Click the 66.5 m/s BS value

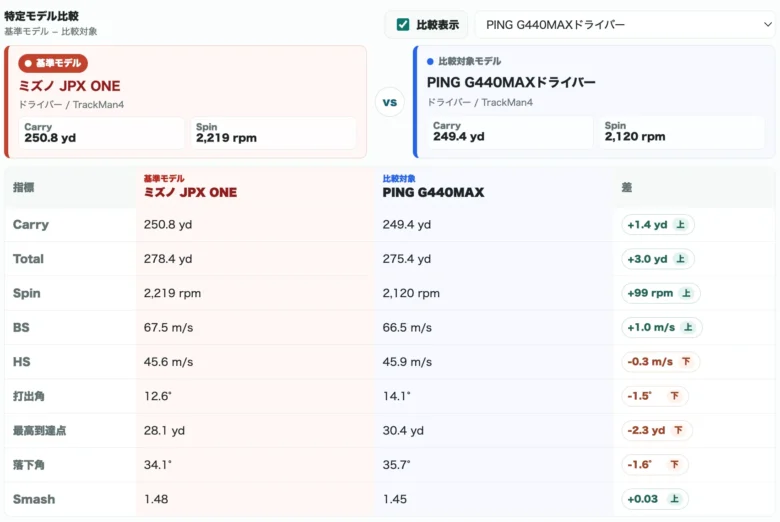point(407,327)
